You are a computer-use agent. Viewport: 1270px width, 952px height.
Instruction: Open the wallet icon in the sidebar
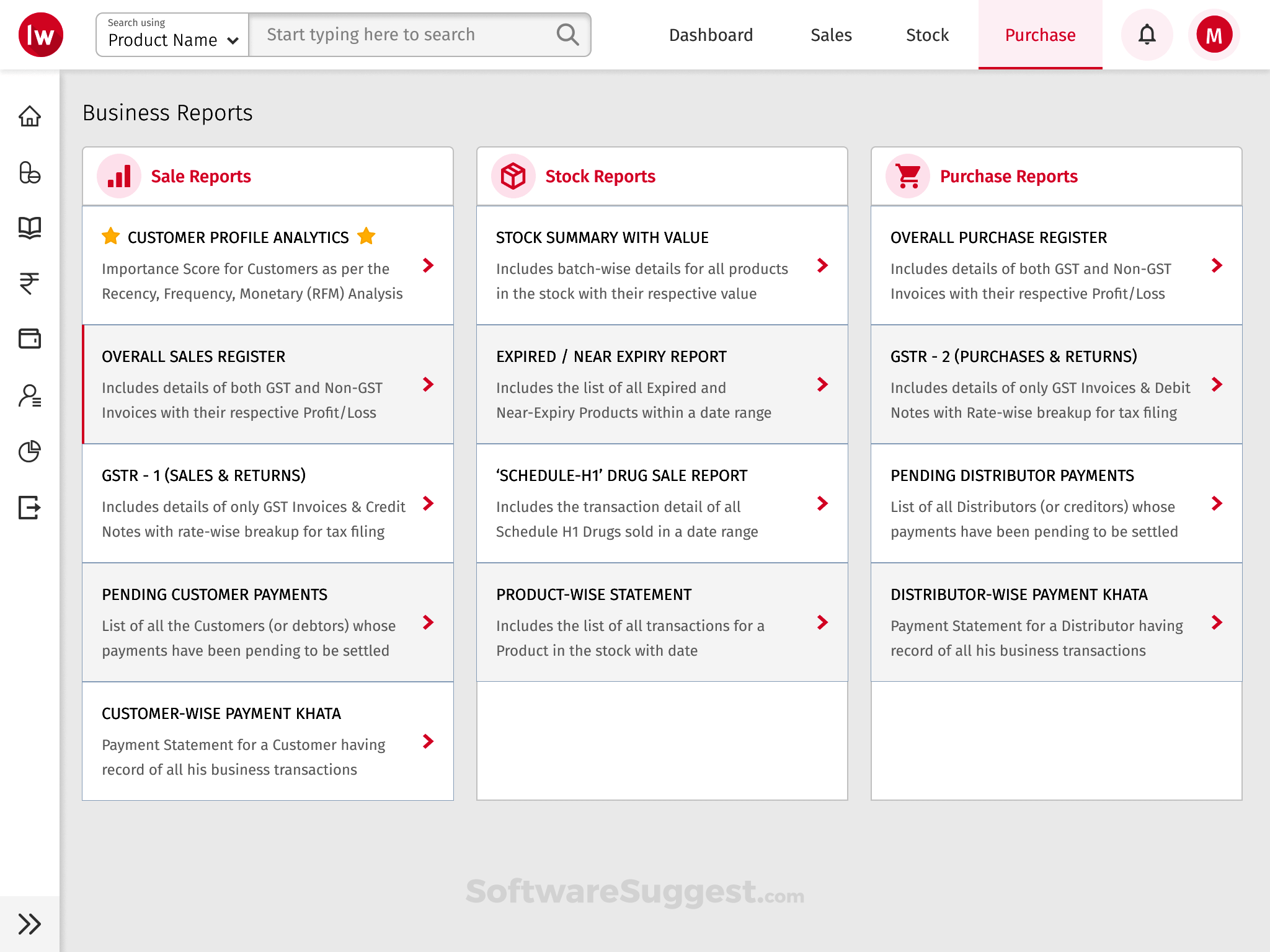click(x=30, y=338)
